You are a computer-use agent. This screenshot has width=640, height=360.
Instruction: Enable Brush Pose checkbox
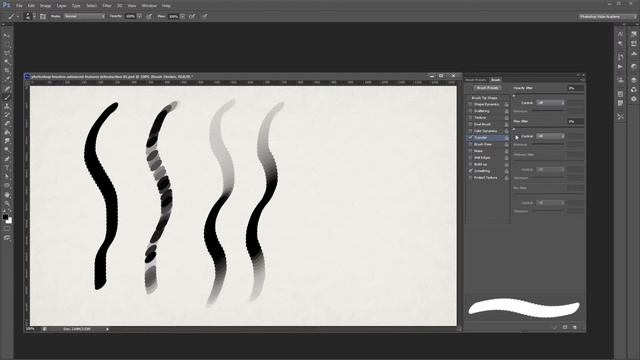point(470,144)
